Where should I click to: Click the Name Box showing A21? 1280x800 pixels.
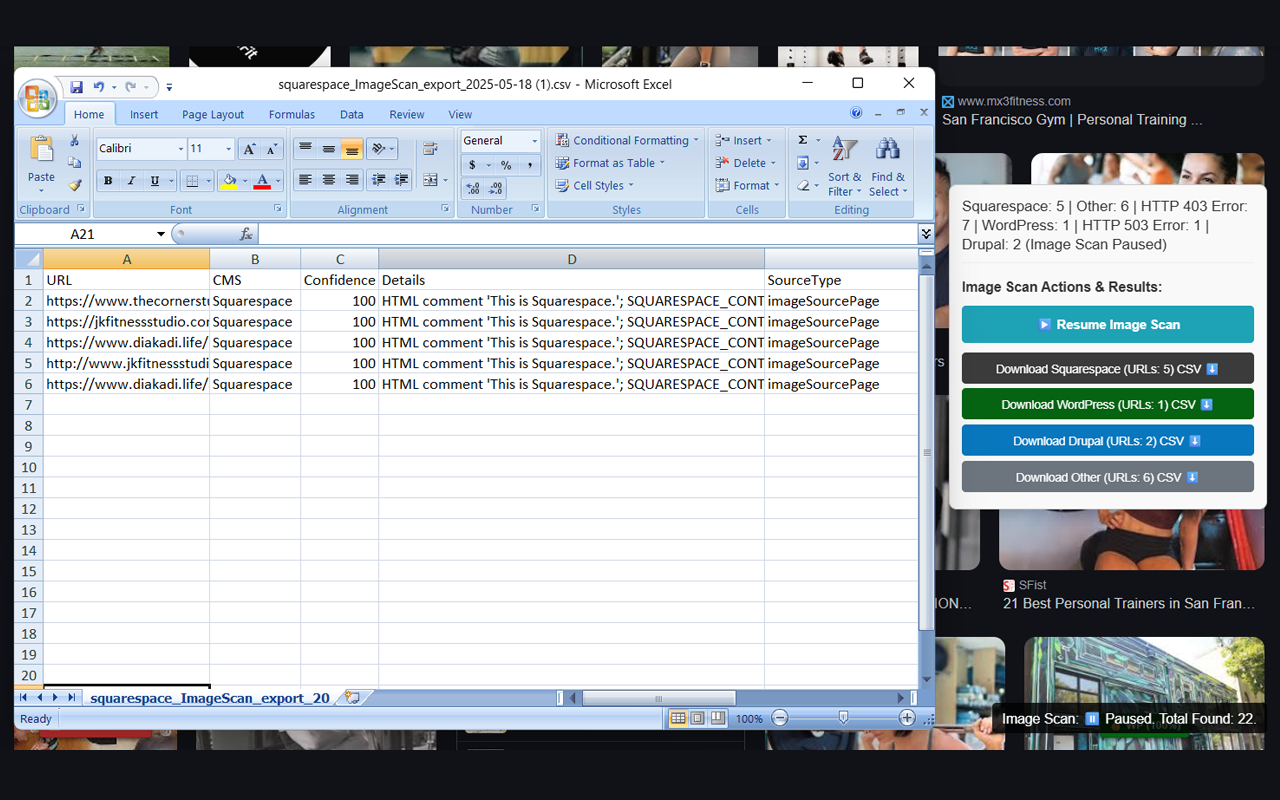[x=91, y=234]
